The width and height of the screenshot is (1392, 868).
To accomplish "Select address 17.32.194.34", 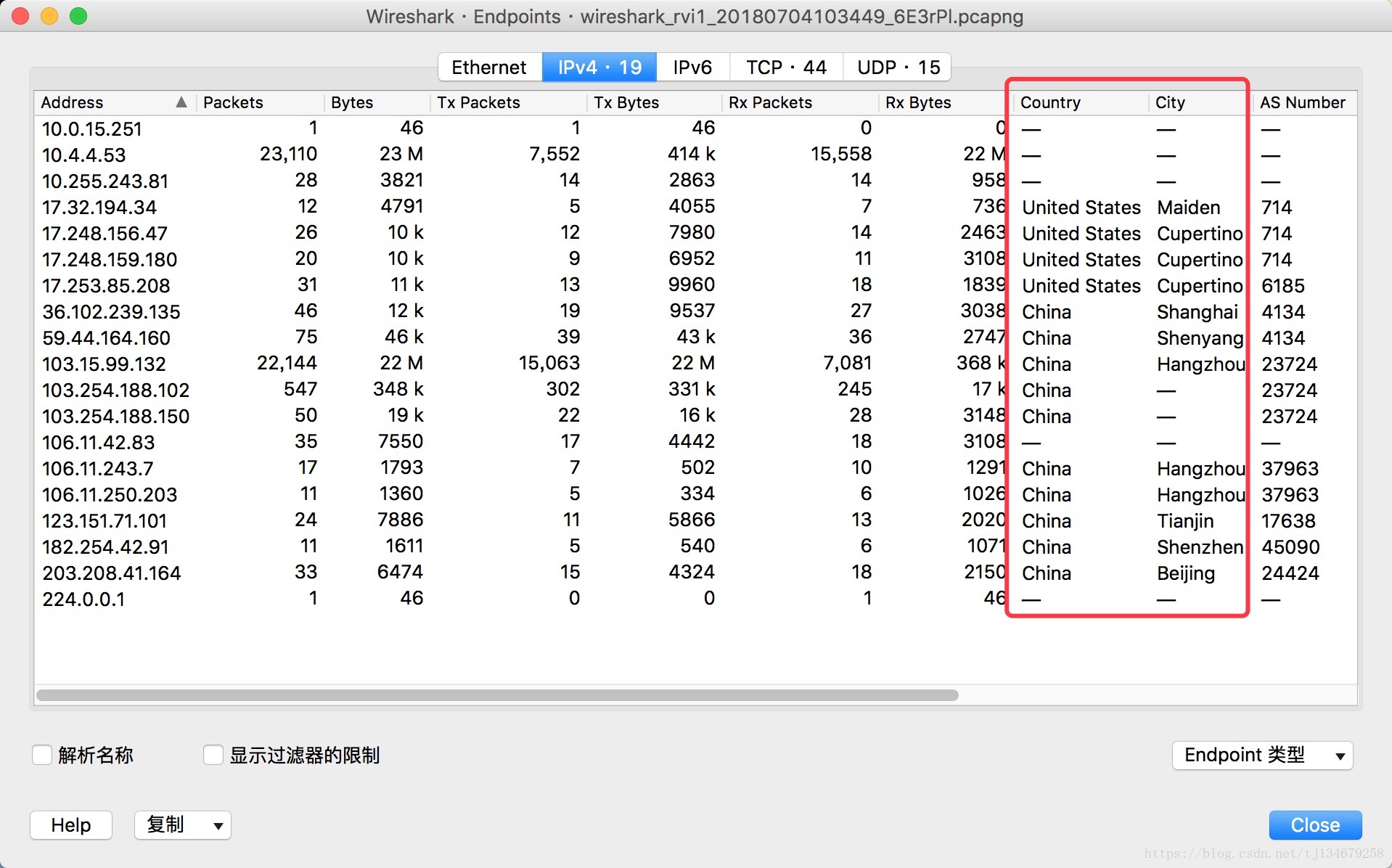I will point(99,207).
